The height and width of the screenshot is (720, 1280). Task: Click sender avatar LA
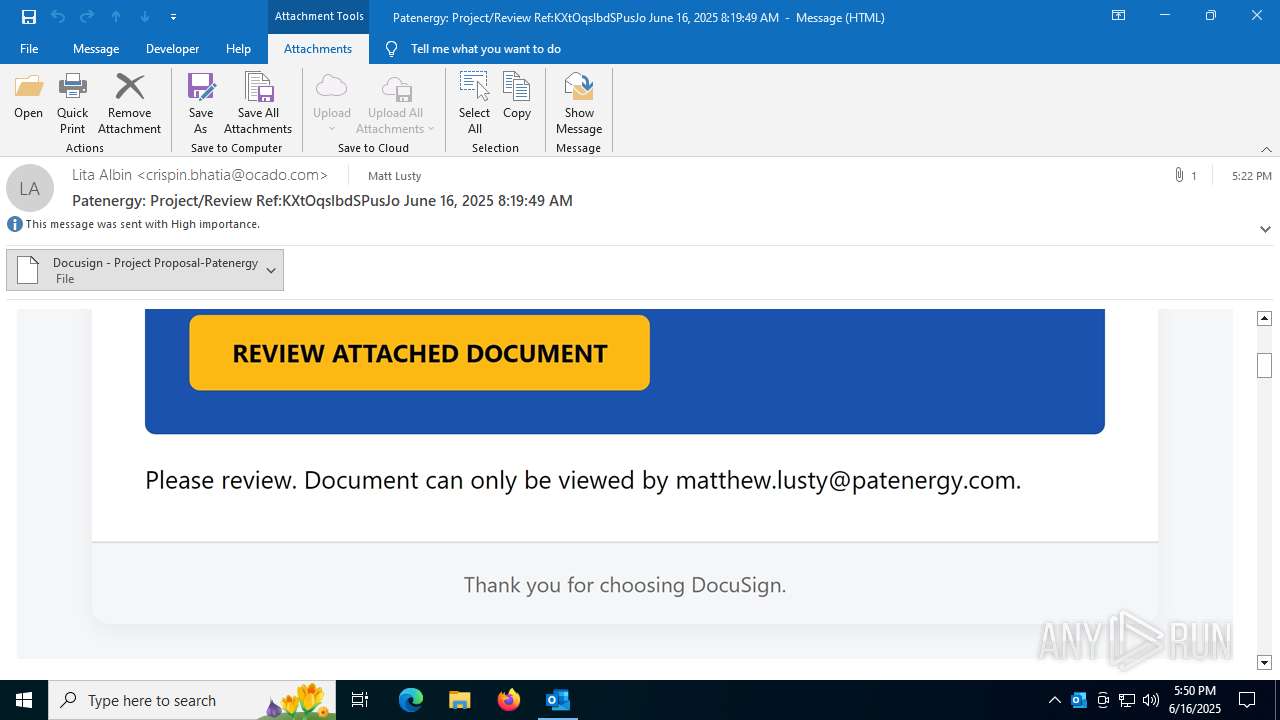pyautogui.click(x=30, y=188)
